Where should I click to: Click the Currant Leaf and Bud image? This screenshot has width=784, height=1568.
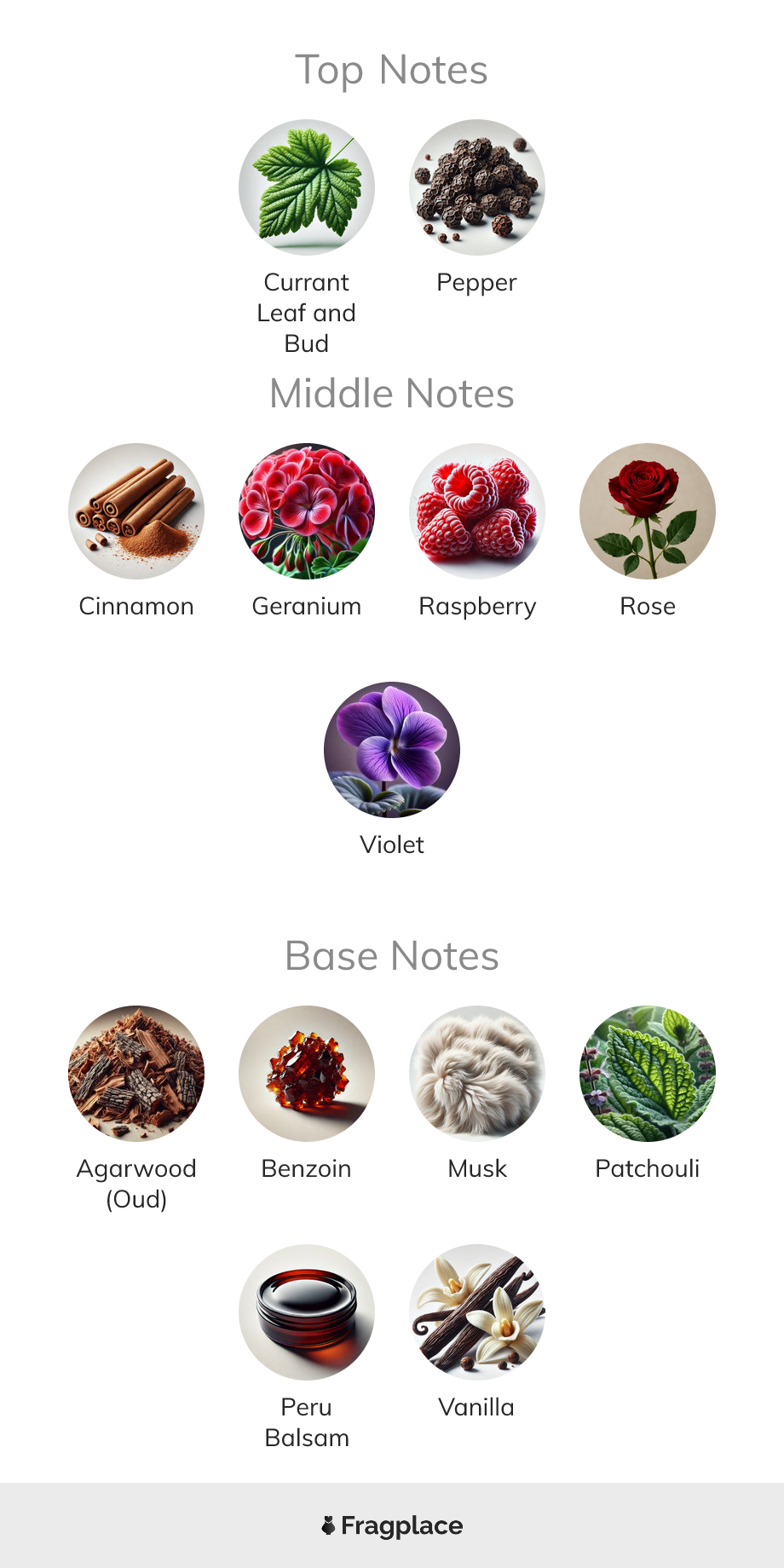coord(307,187)
